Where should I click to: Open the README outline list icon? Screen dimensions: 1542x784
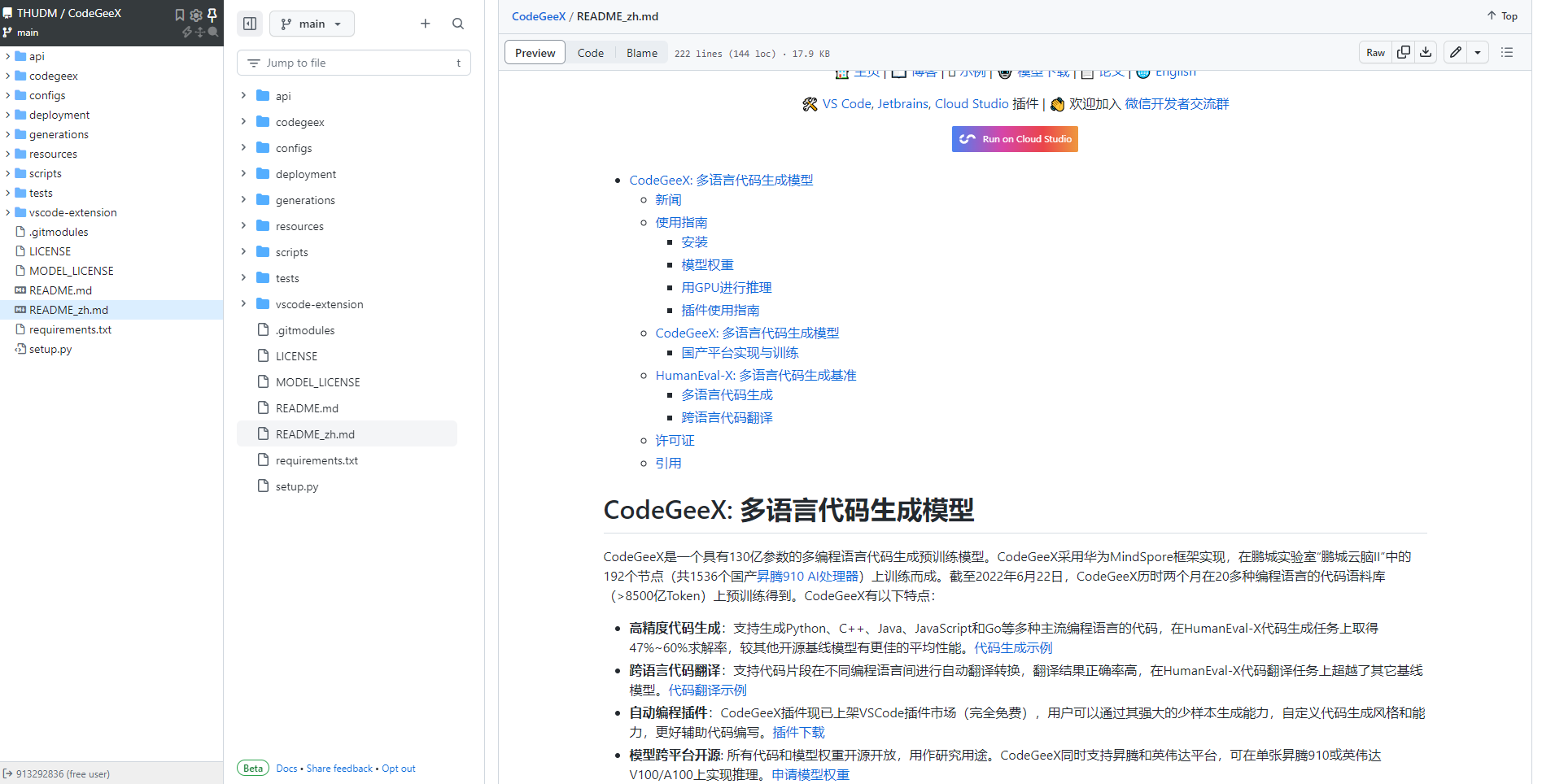(x=1507, y=52)
